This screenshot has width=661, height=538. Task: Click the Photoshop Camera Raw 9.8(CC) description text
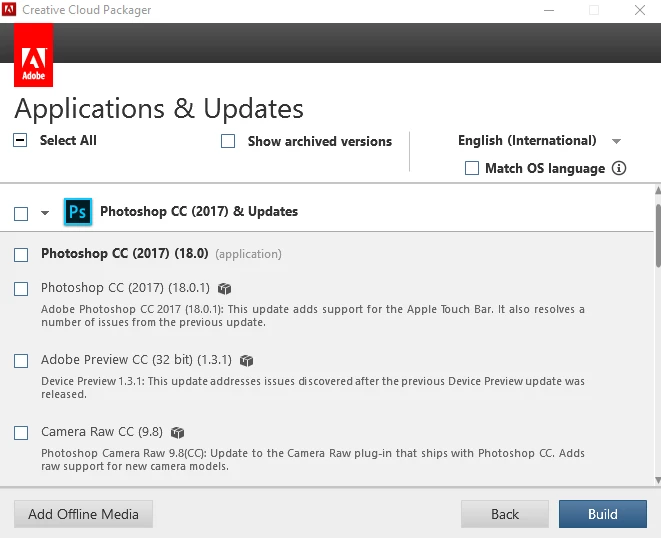pyautogui.click(x=313, y=460)
